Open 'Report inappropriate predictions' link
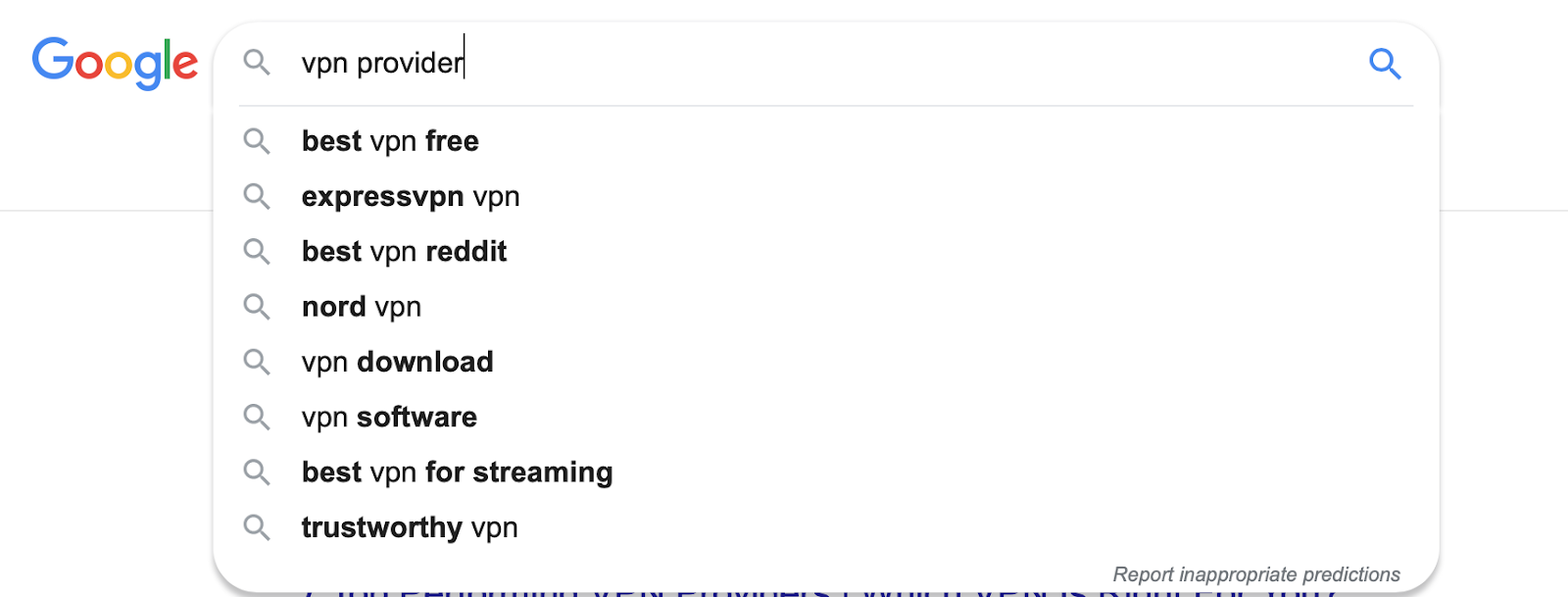This screenshot has height=597, width=1568. point(1255,574)
